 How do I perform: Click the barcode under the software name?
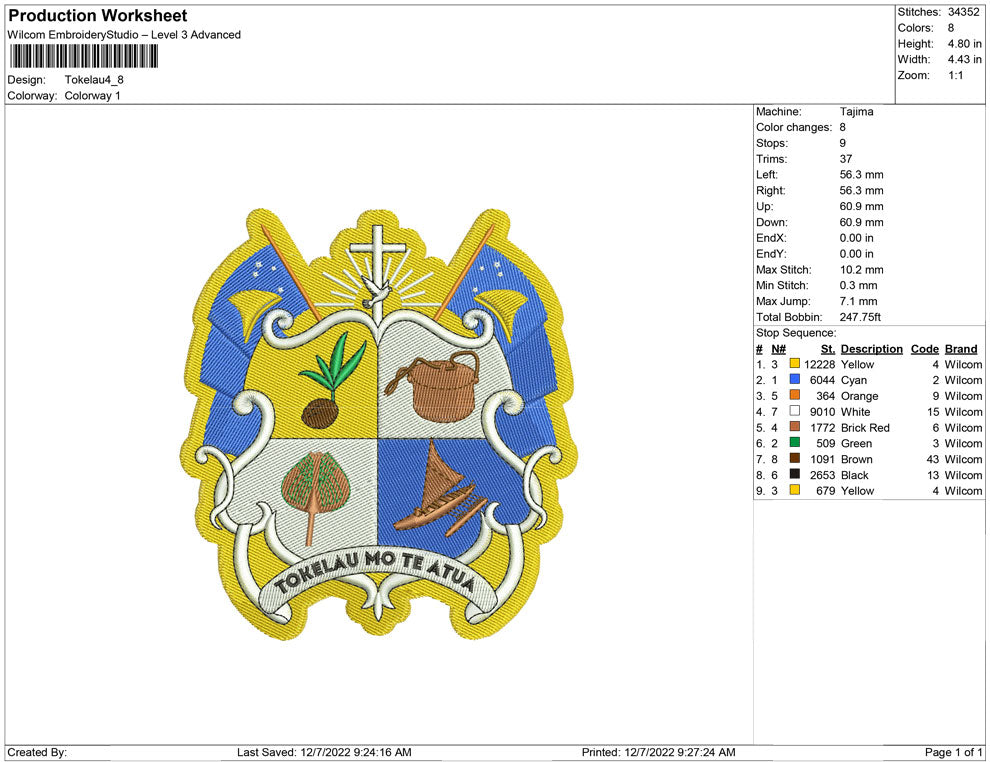[83, 56]
